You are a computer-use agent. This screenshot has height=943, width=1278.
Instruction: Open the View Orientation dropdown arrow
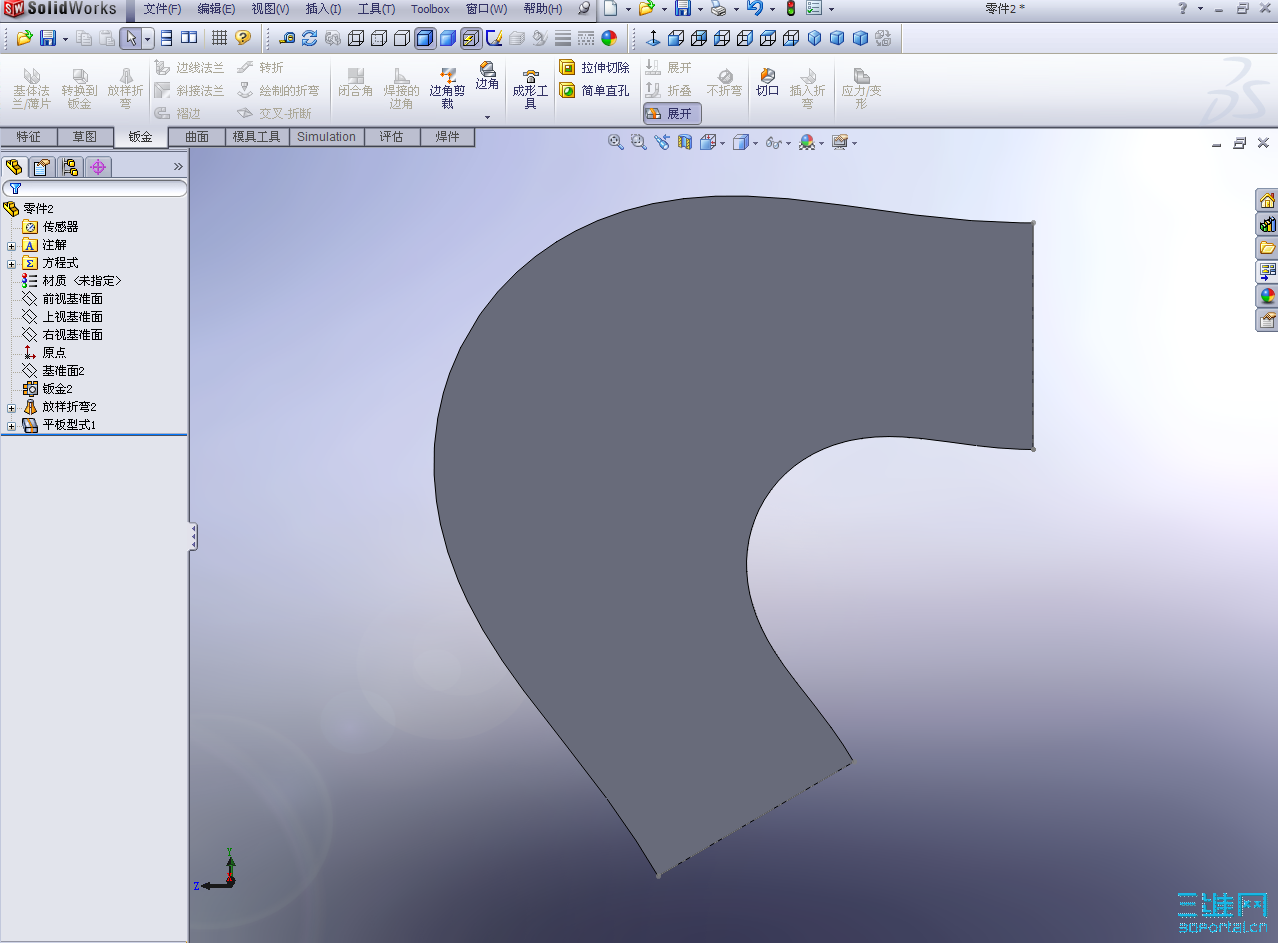point(723,143)
